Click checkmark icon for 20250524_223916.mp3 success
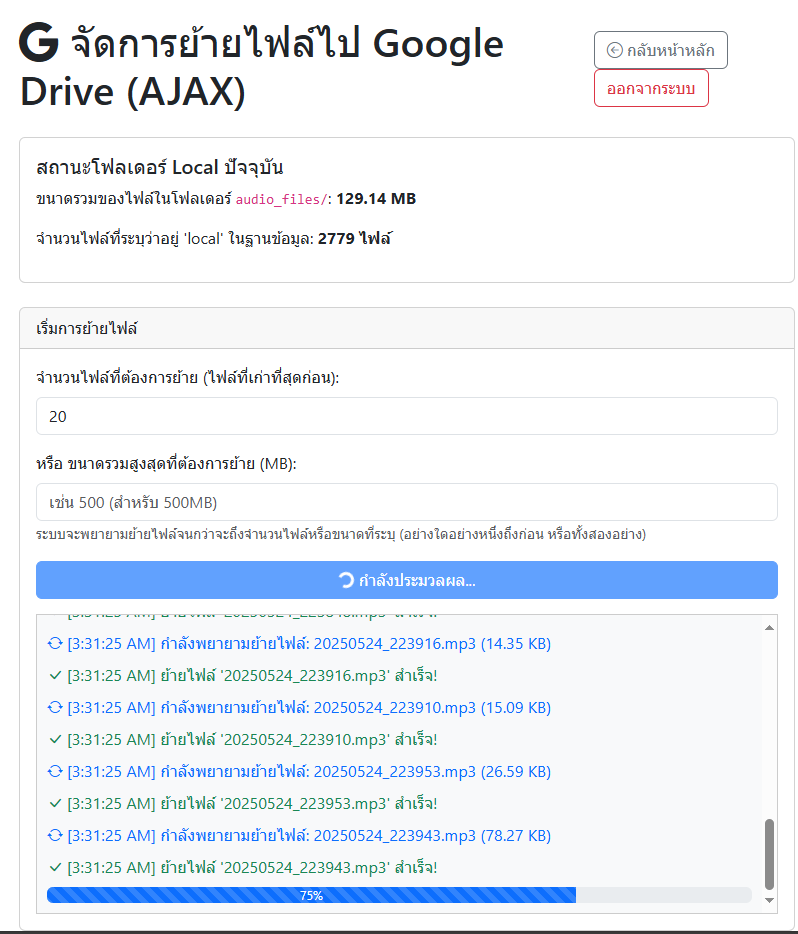The image size is (798, 934). pyautogui.click(x=55, y=676)
